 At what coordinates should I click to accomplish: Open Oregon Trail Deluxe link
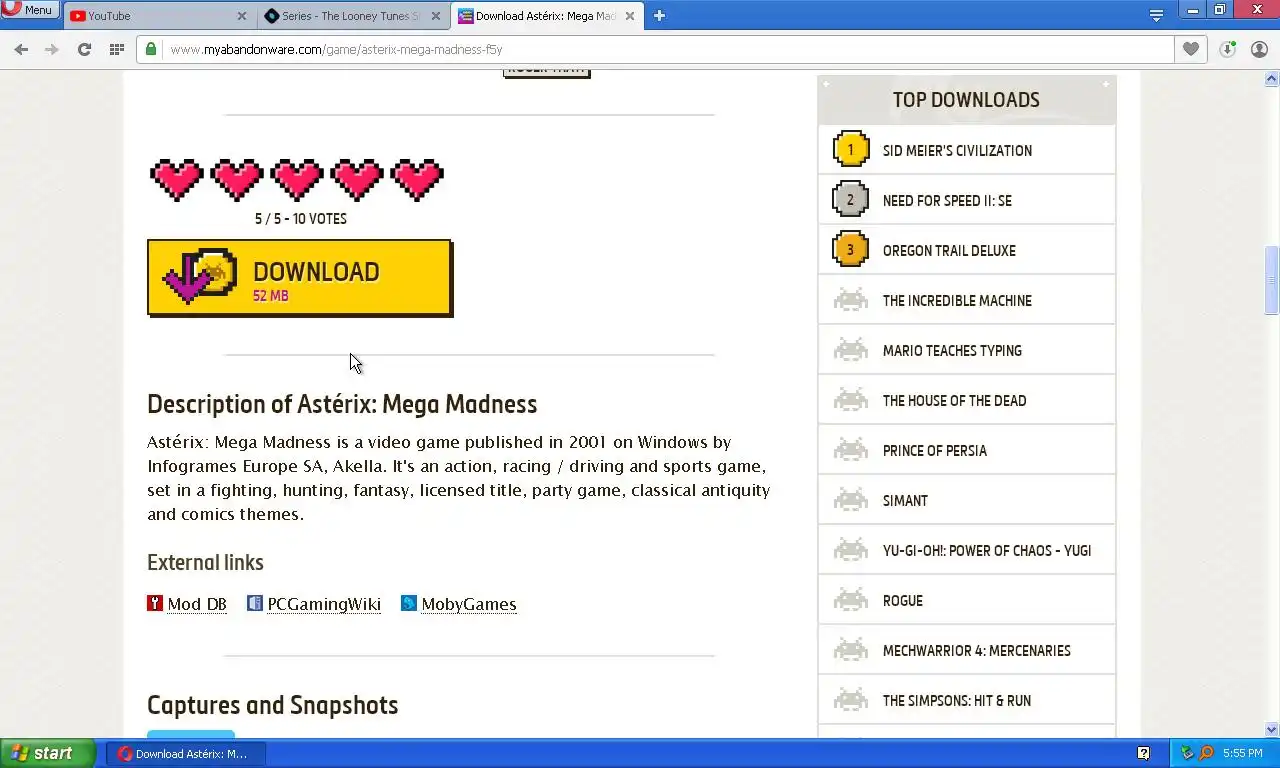[x=949, y=251]
